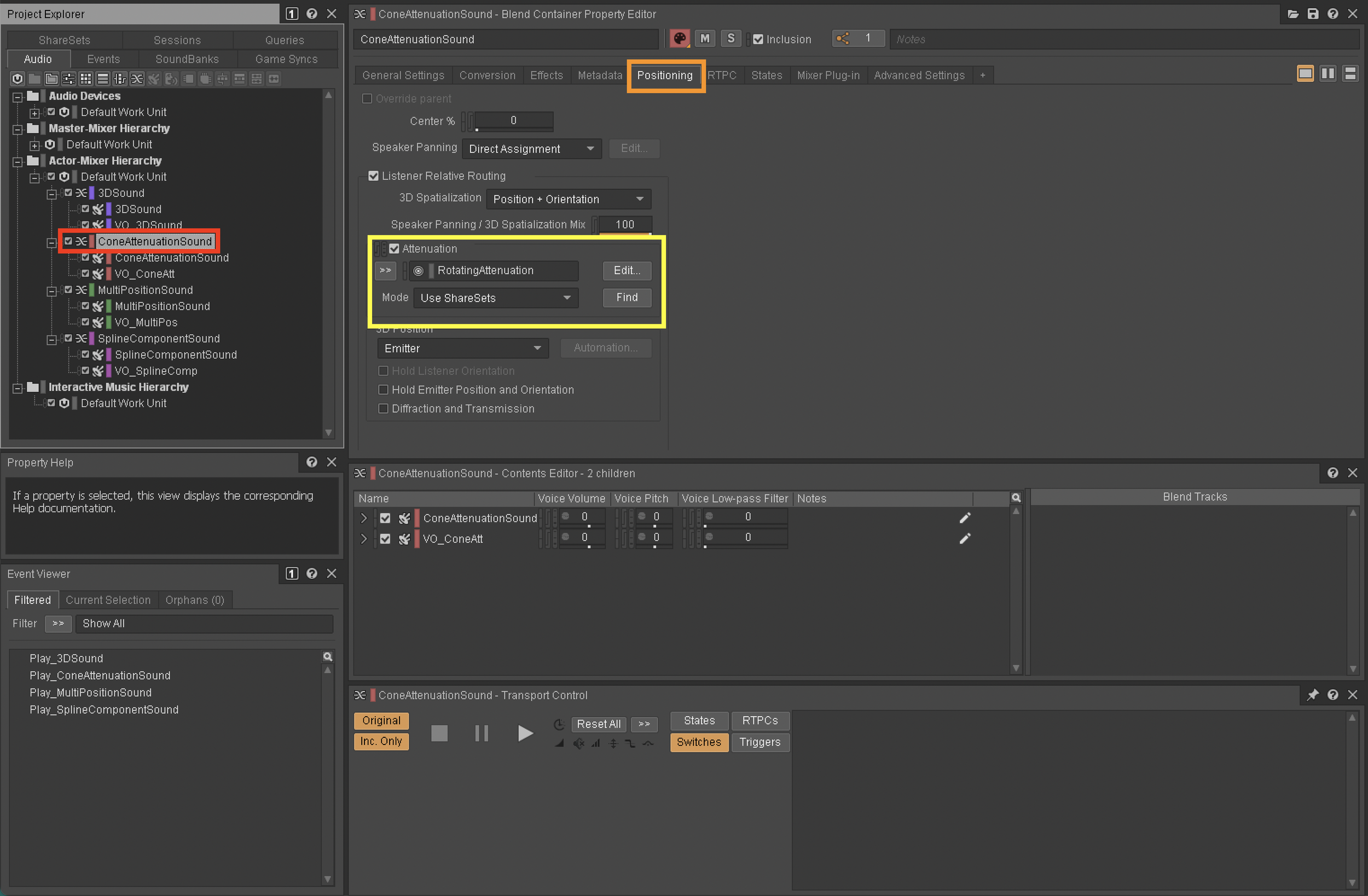Click the Find button for the Attenuation ShareSet
This screenshot has height=896, width=1368.
[x=627, y=298]
